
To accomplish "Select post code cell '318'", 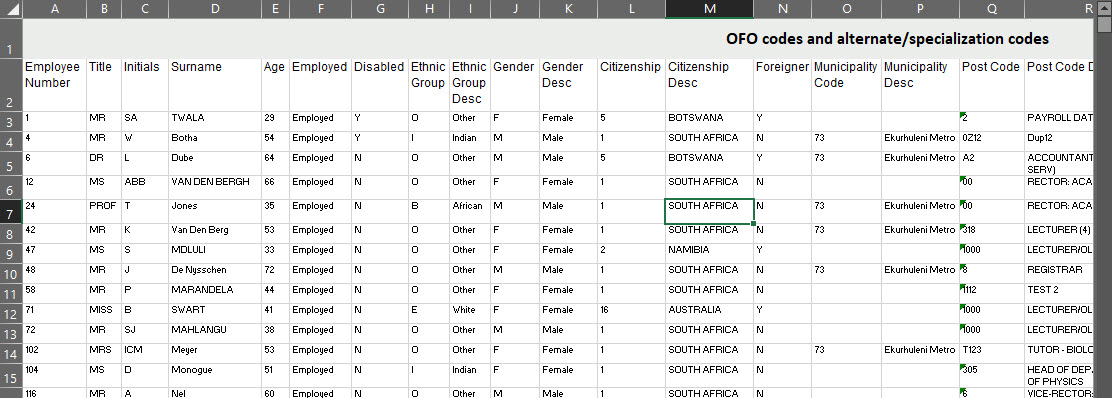I will click(x=992, y=233).
